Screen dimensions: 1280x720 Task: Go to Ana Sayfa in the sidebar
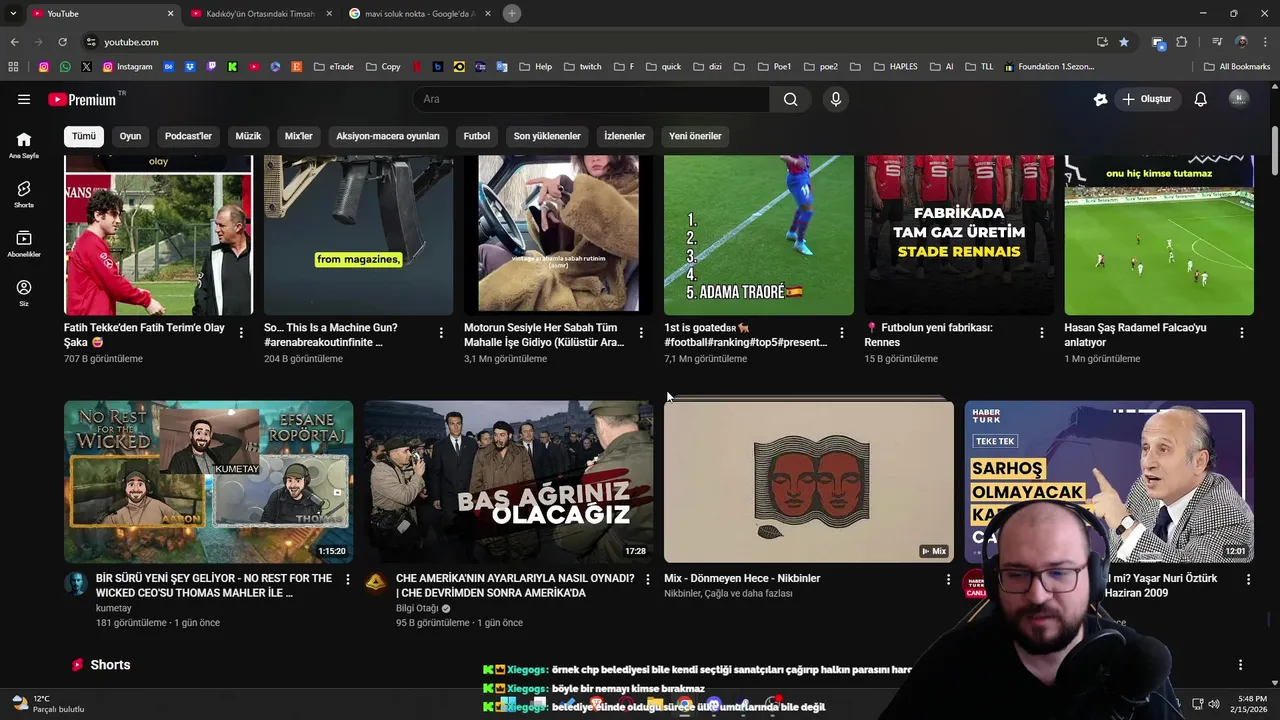[24, 145]
